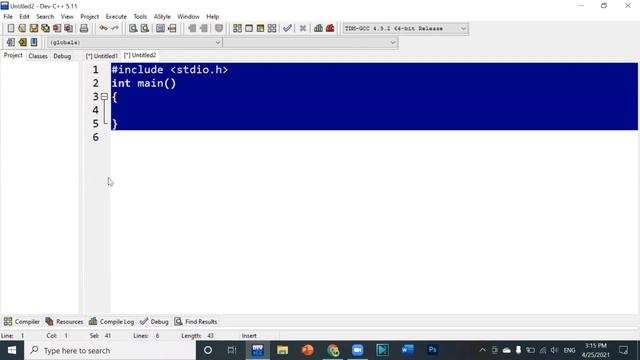640x360 pixels.
Task: Select the Untitled2 editor tab
Action: (x=140, y=55)
